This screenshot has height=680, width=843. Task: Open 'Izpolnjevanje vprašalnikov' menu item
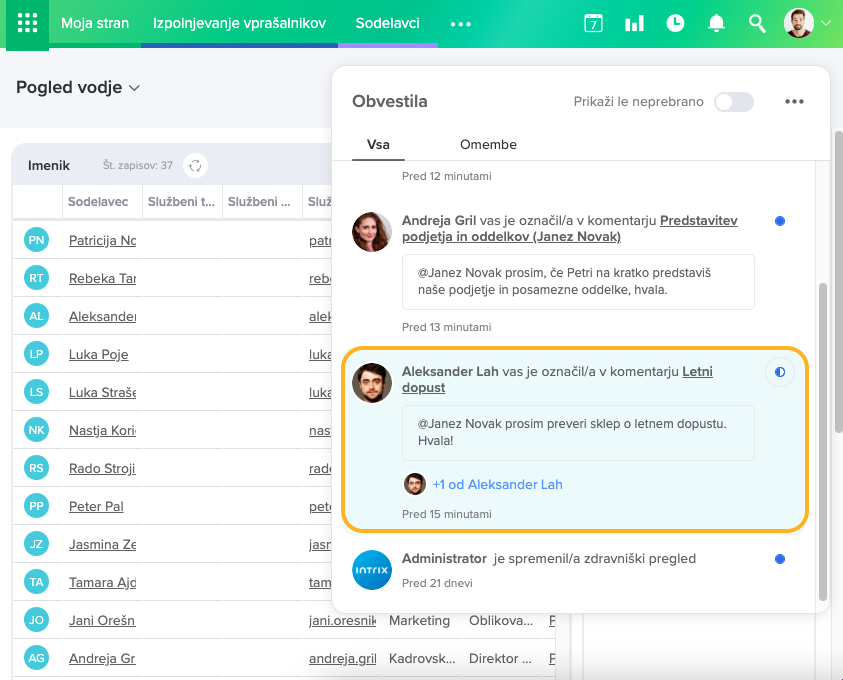pyautogui.click(x=239, y=23)
